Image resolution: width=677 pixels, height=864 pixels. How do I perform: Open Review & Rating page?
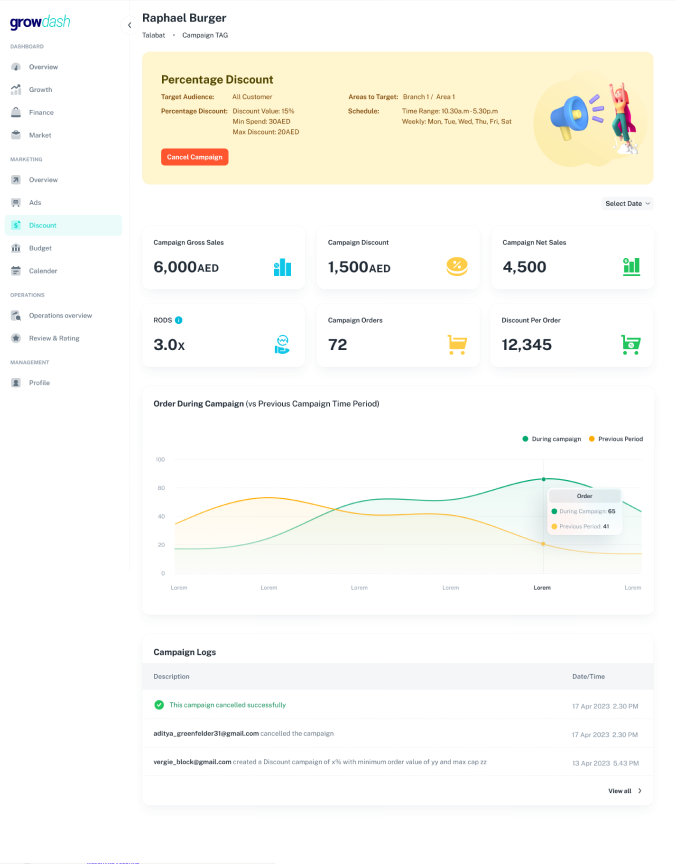point(54,338)
